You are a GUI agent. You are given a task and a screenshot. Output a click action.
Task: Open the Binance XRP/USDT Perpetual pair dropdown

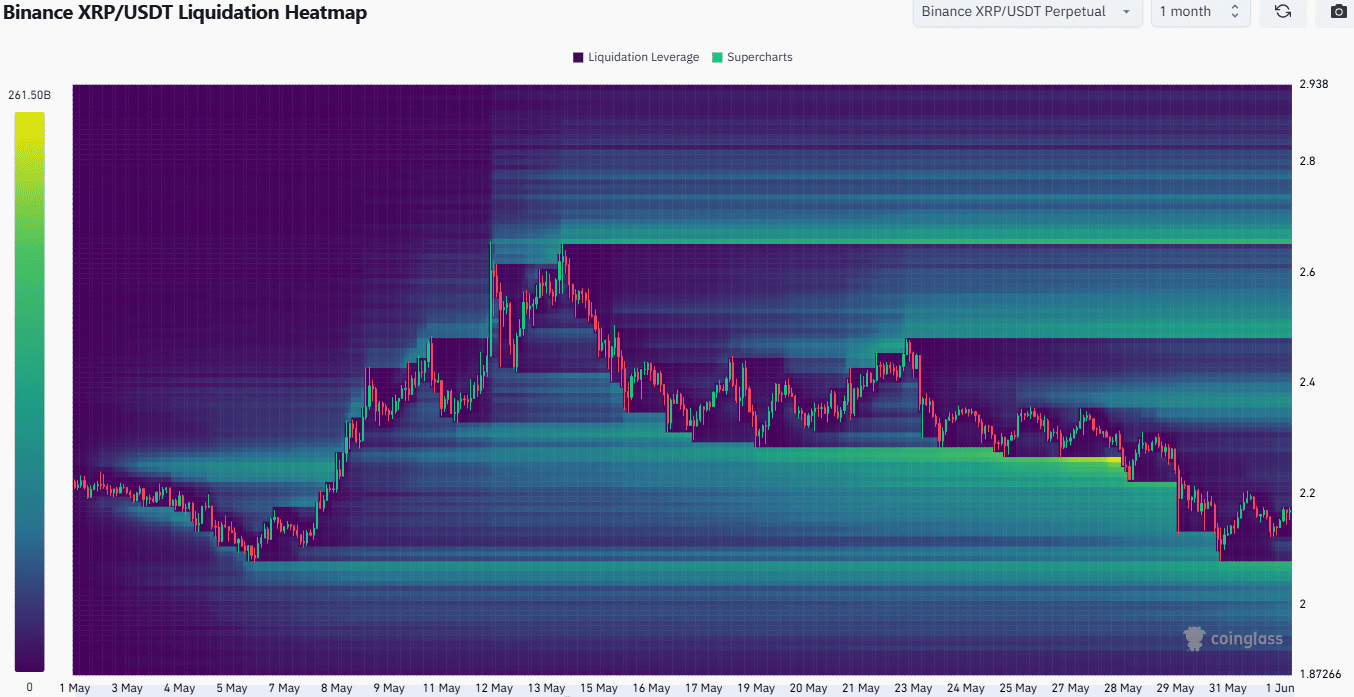[x=1027, y=12]
